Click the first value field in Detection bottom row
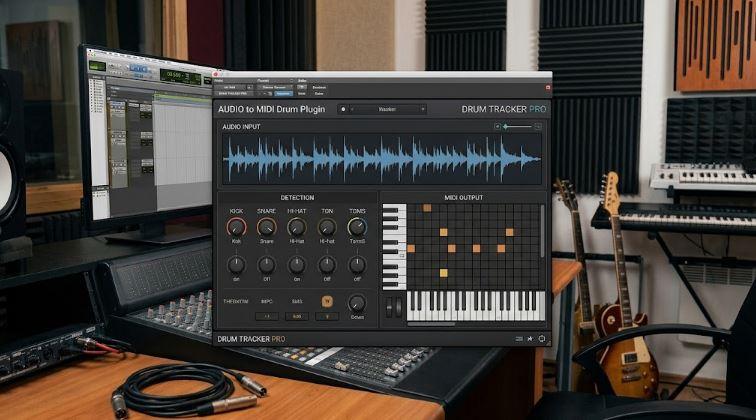Screen dimensions: 756x420 (x=267, y=316)
